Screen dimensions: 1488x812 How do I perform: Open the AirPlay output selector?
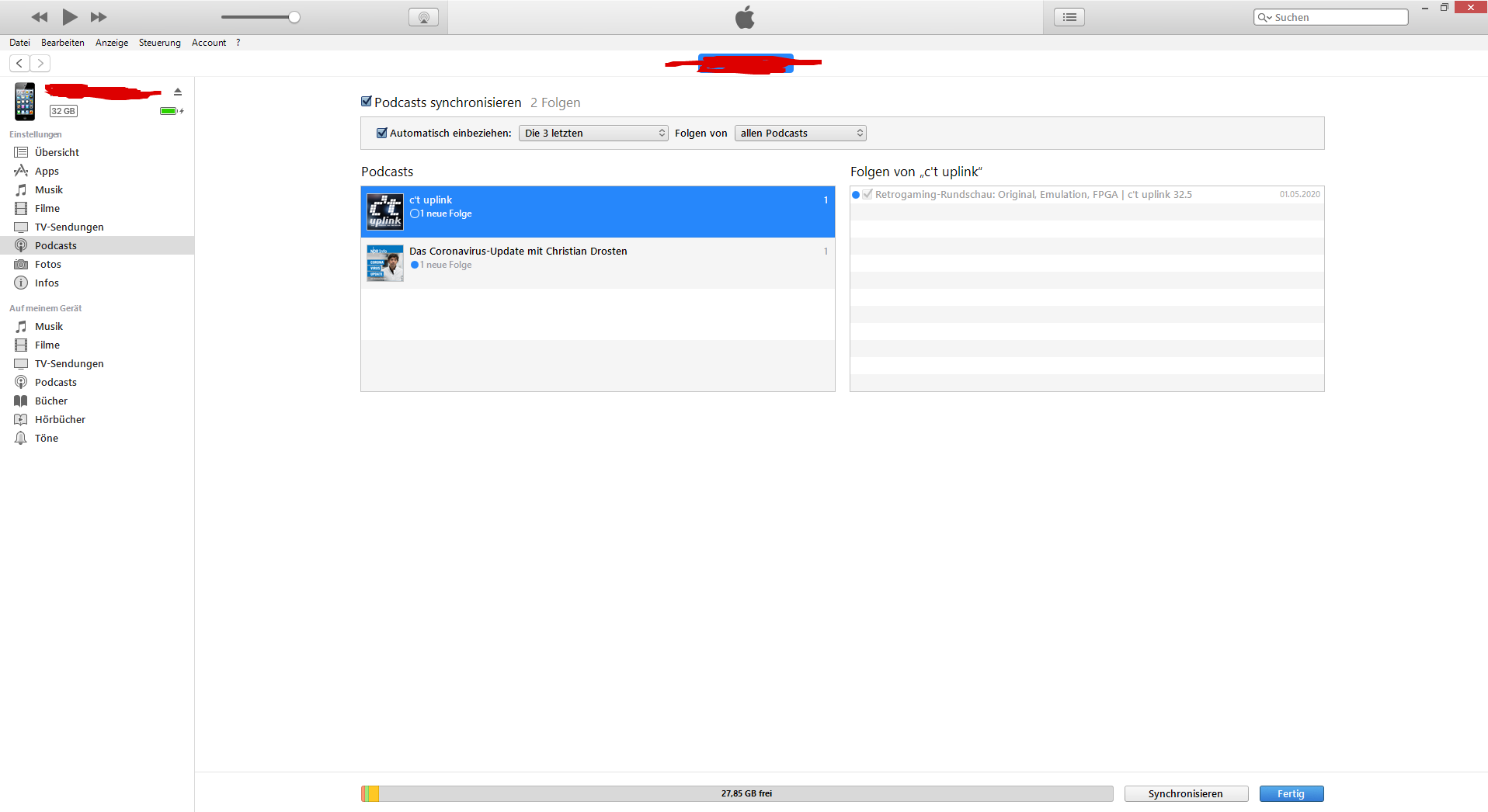tap(423, 17)
